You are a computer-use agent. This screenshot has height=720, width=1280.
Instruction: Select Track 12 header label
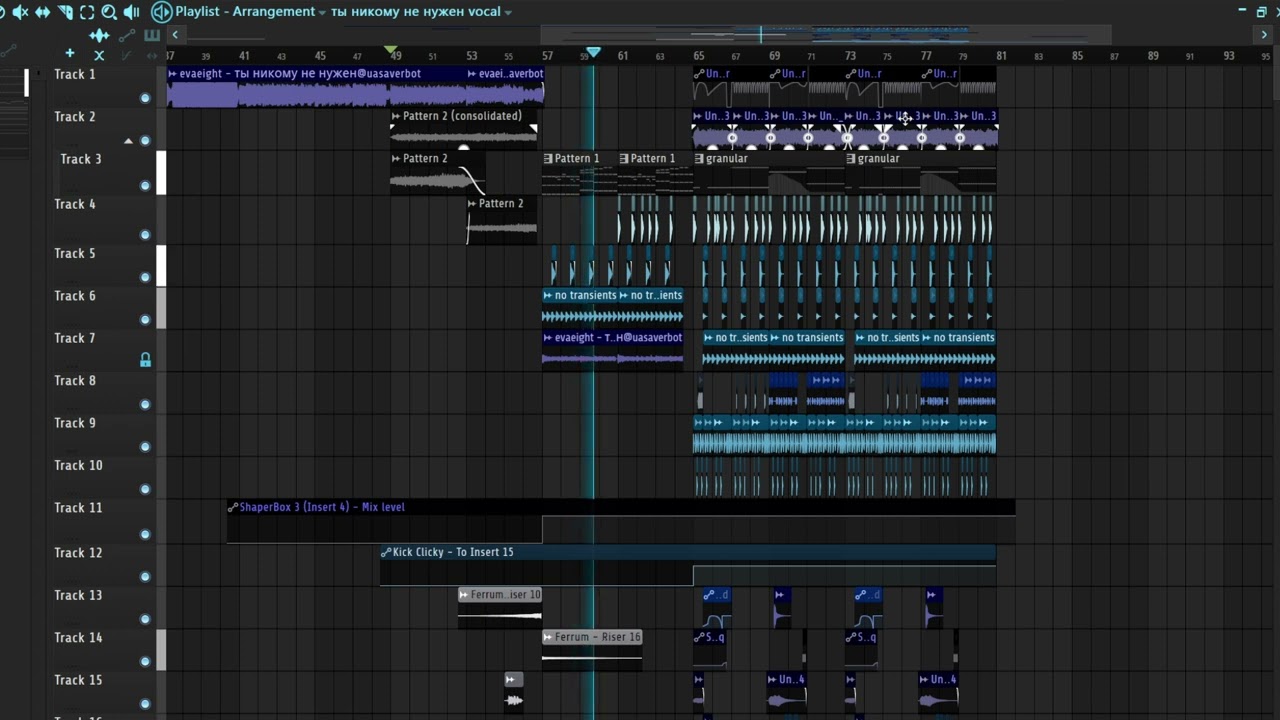78,553
